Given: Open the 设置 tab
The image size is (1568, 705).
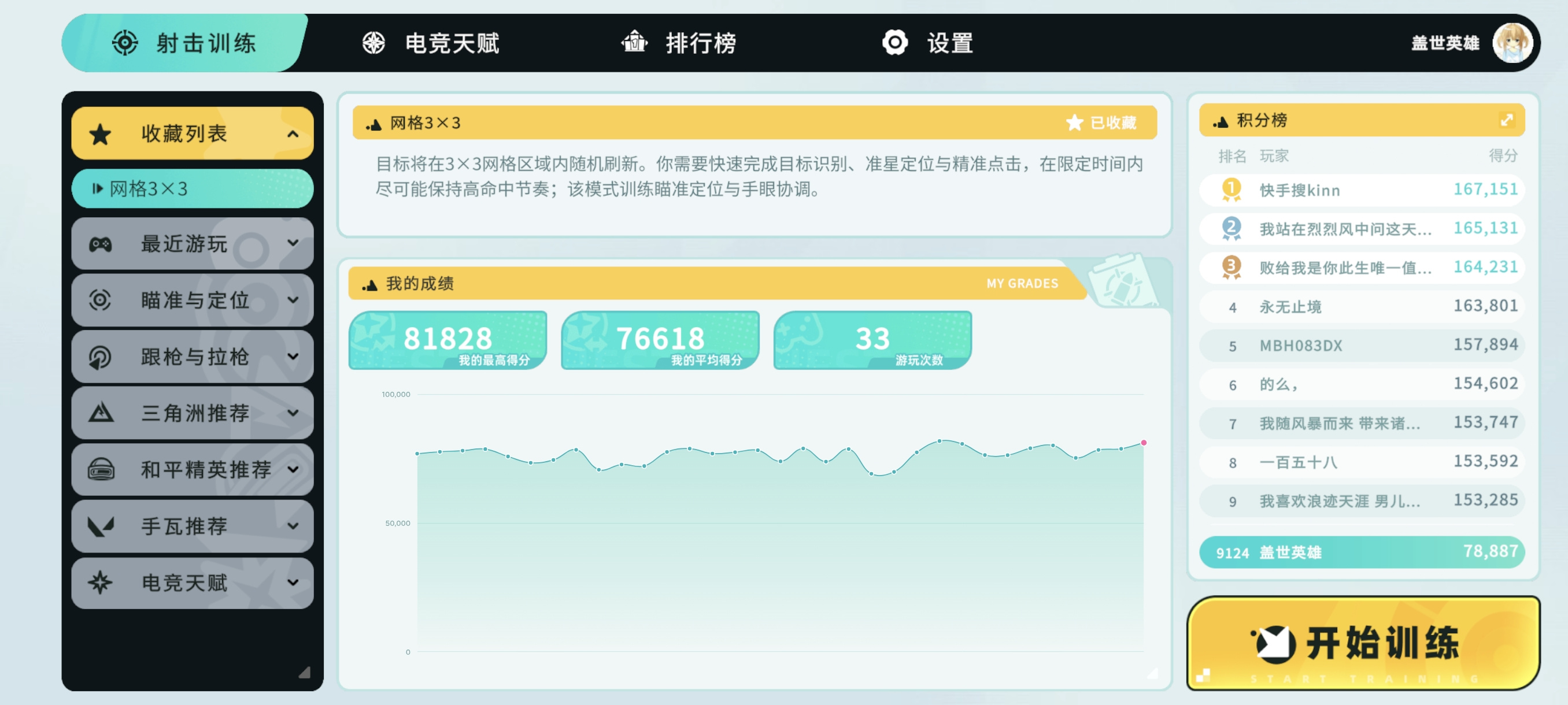Looking at the screenshot, I should click(x=929, y=43).
